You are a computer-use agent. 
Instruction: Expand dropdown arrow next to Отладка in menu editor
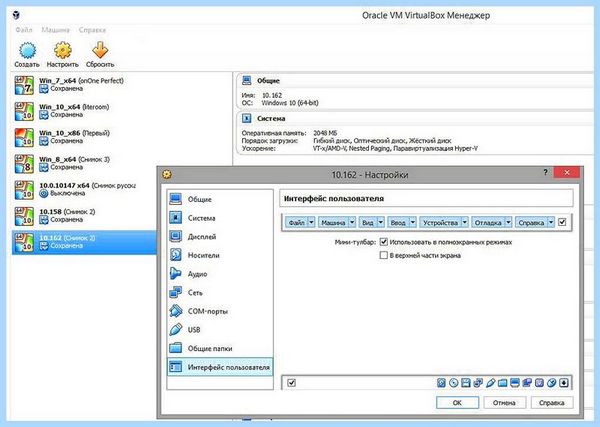pyautogui.click(x=508, y=222)
